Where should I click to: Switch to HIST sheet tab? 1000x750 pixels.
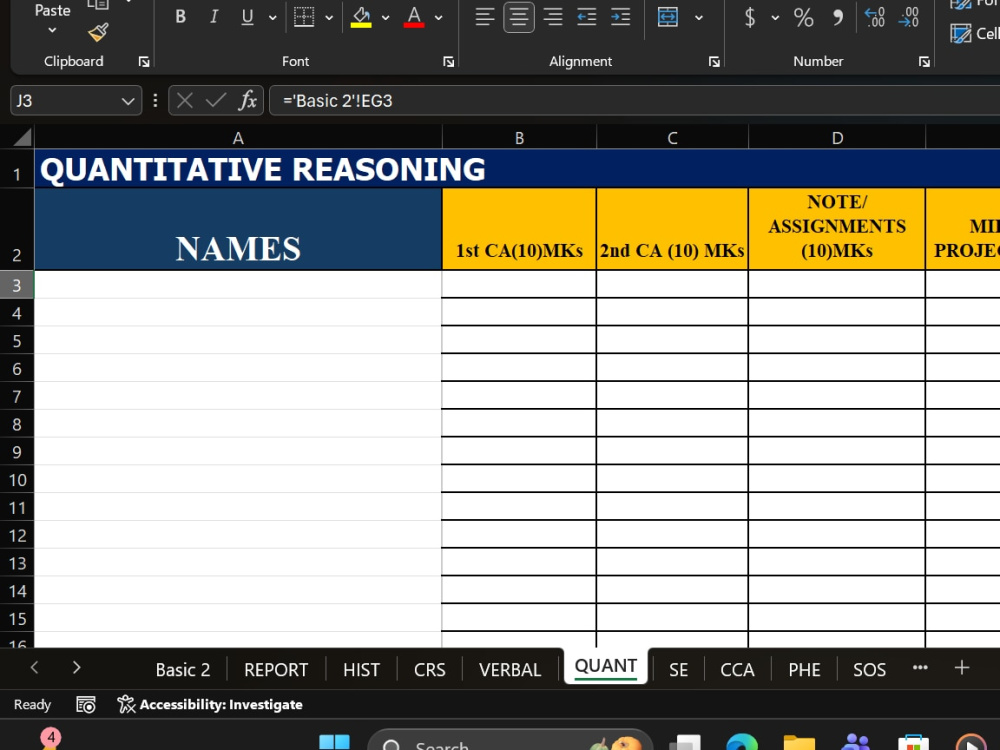click(x=362, y=670)
